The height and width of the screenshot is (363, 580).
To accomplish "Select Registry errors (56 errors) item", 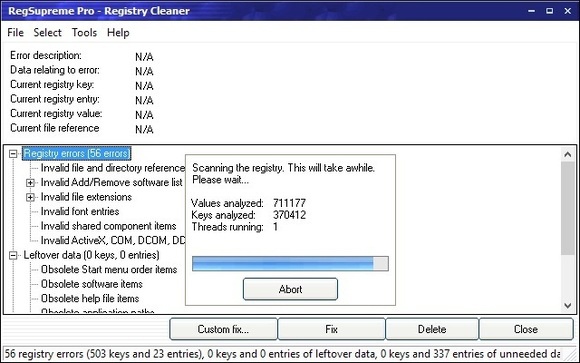I will (x=77, y=153).
